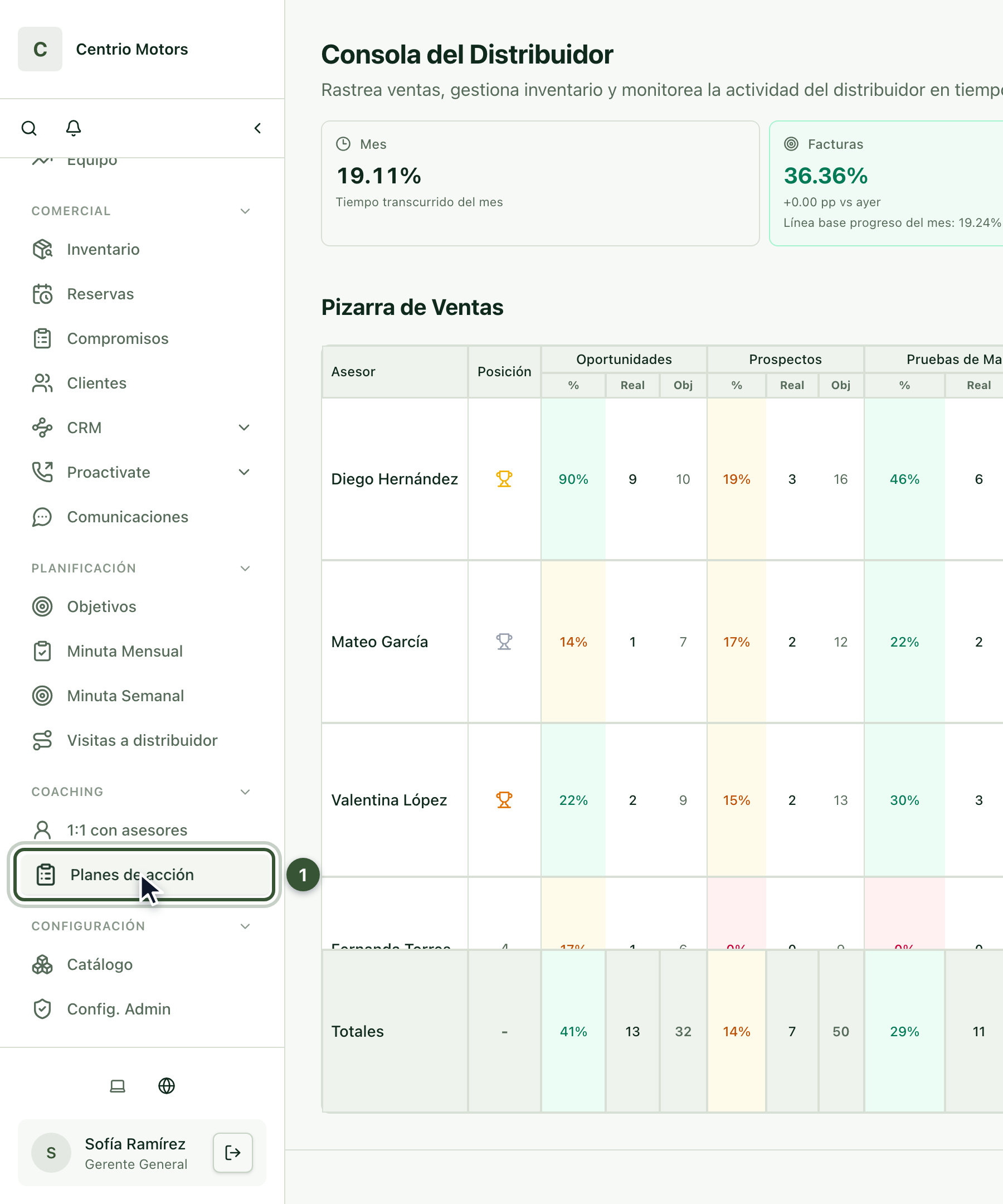Collapse the COMERCIAL section

245,211
